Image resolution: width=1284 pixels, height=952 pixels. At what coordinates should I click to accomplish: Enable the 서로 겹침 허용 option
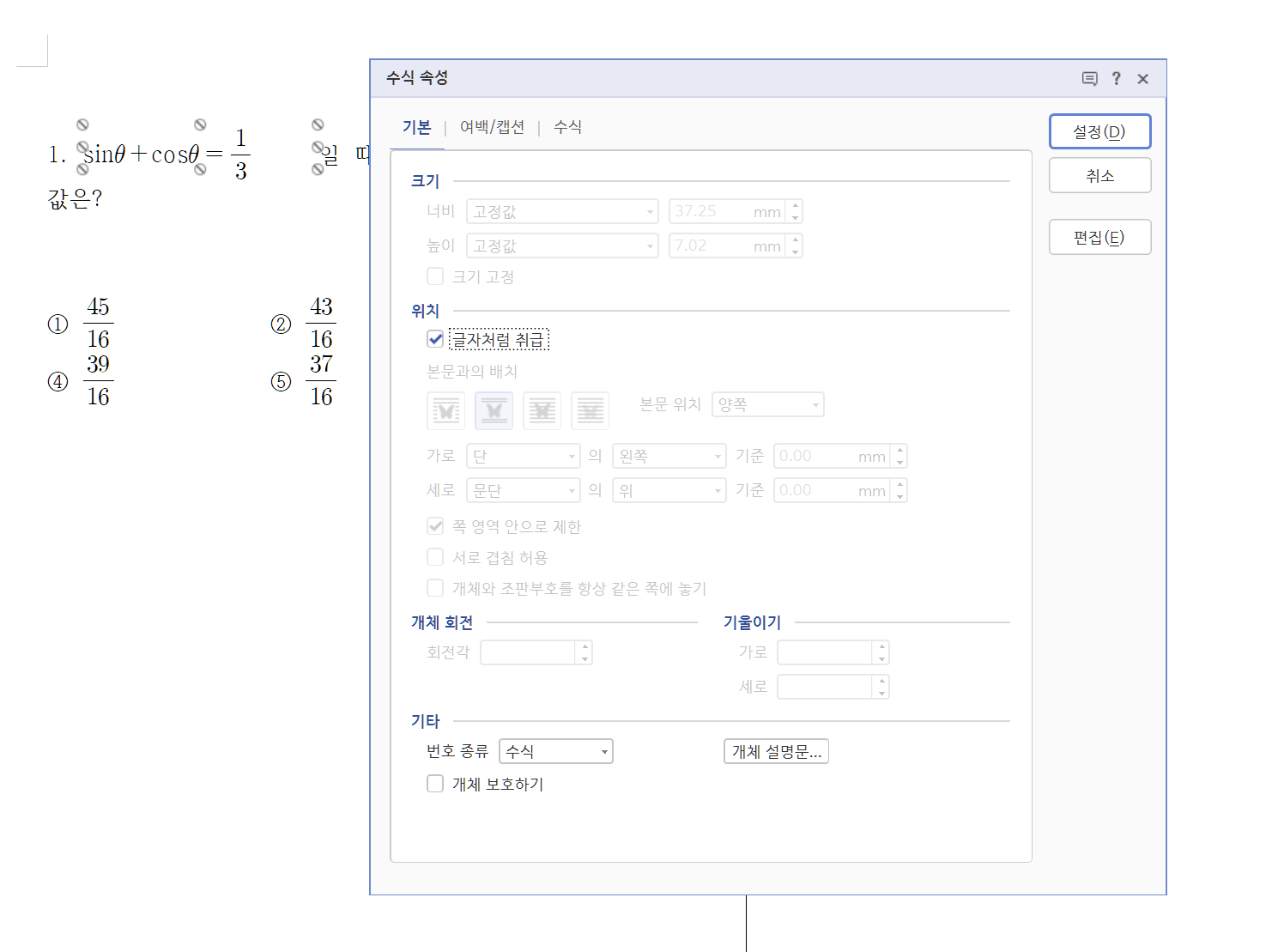point(435,556)
